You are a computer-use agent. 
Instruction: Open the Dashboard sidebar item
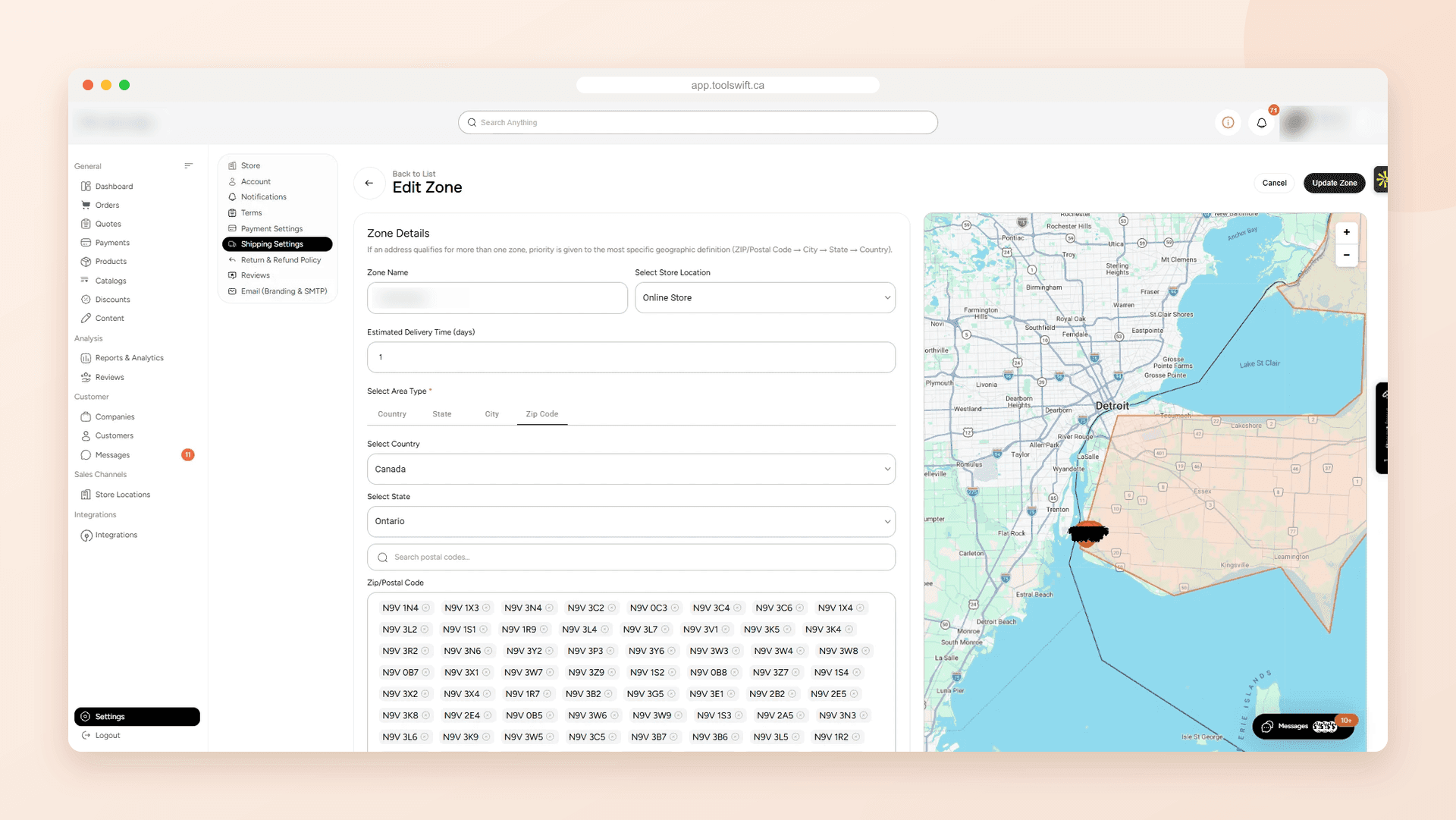114,187
